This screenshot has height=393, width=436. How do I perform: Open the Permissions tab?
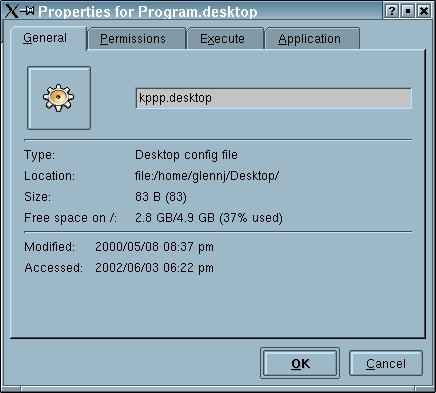(x=136, y=39)
